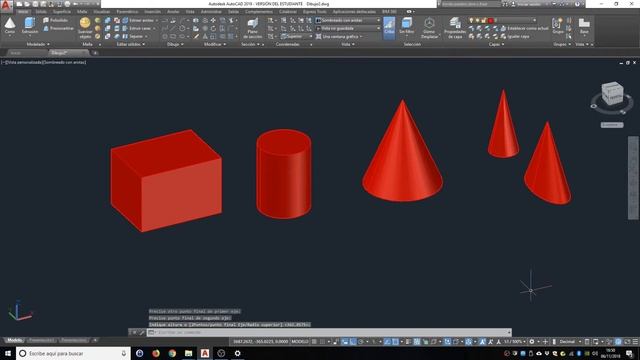Click the Polisólido tool button
The image size is (640, 360).
point(56,20)
